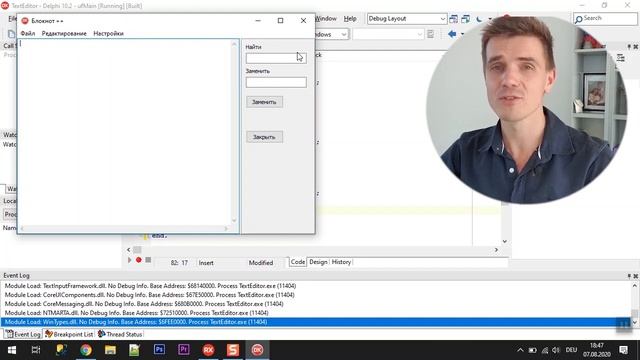Open Google Chrome from the taskbar
Image resolution: width=640 pixels, height=360 pixels.
click(x=86, y=350)
